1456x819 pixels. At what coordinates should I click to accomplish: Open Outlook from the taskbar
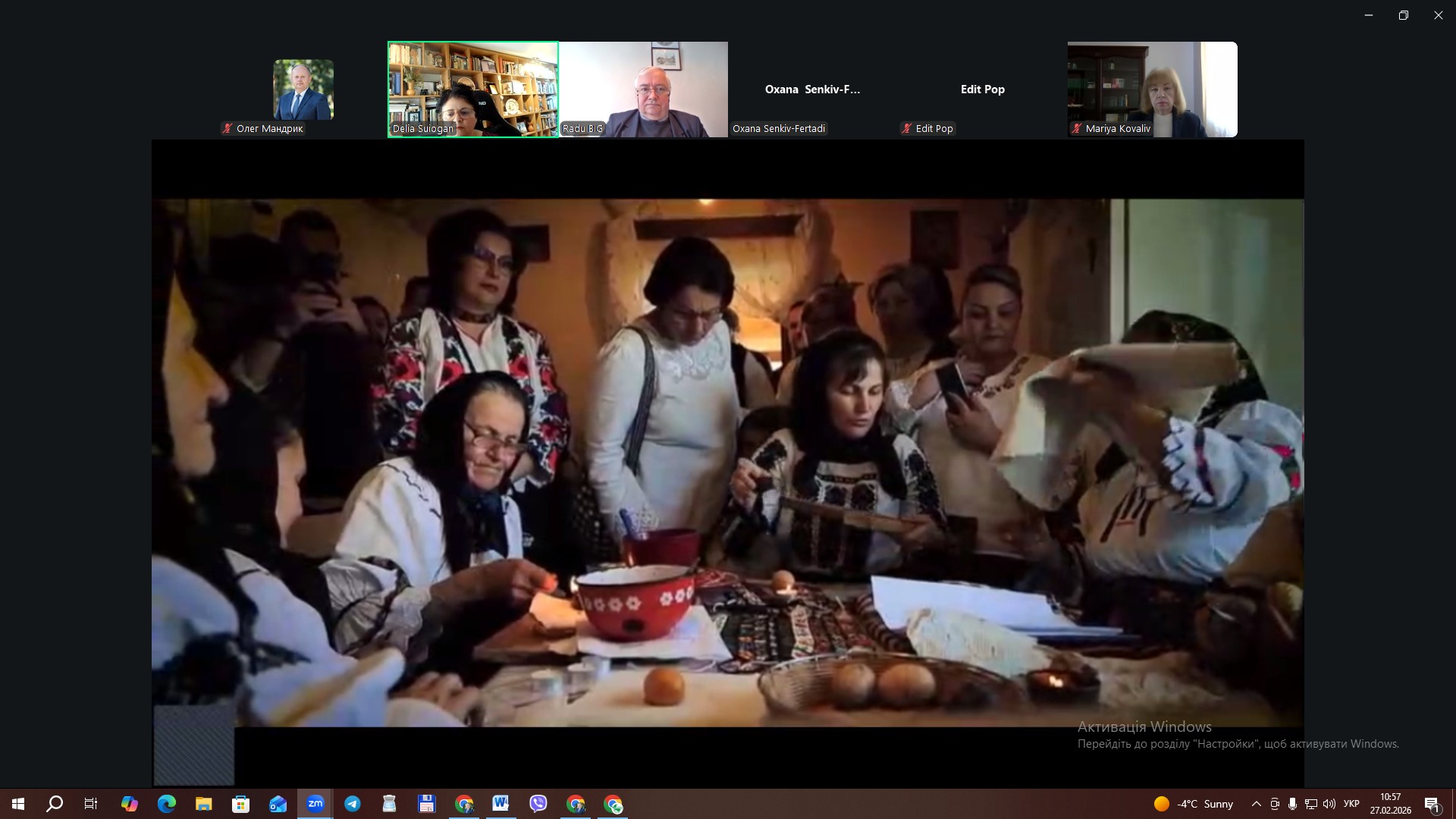click(278, 804)
